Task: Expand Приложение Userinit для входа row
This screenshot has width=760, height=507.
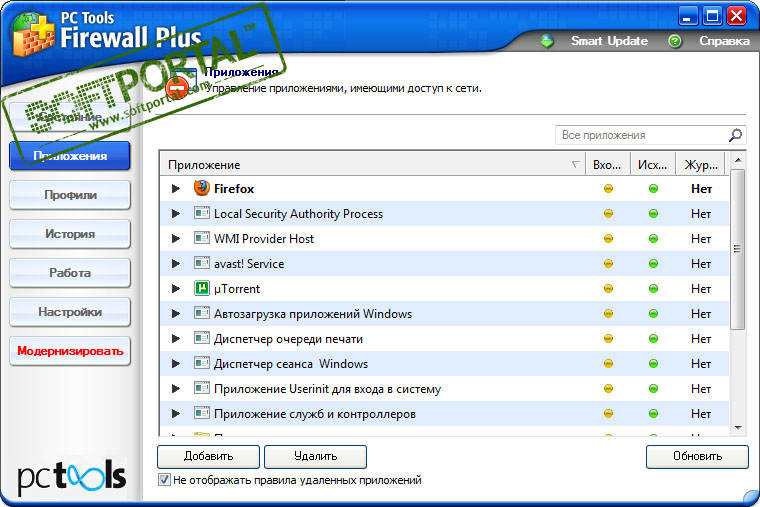Action: tap(176, 389)
